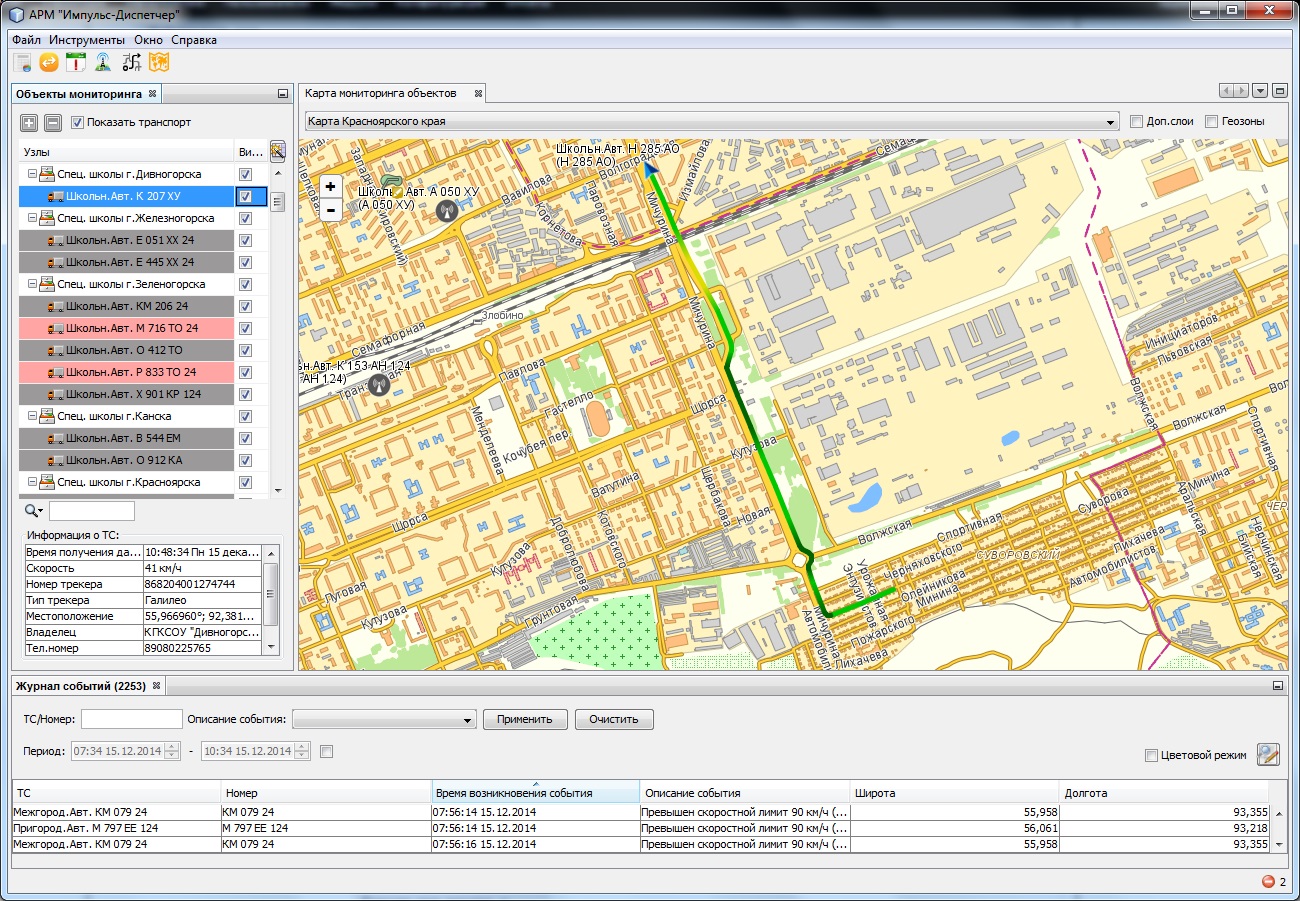
Task: Toggle visibility for Спец. школы г.Канска
Action: click(246, 416)
